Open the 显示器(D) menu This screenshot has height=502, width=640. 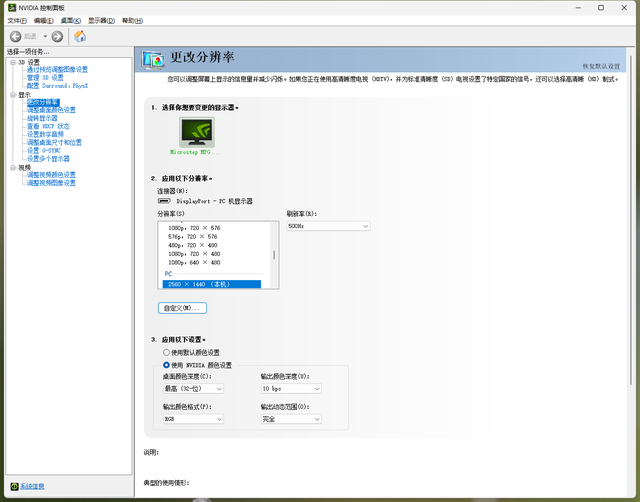[x=102, y=21]
